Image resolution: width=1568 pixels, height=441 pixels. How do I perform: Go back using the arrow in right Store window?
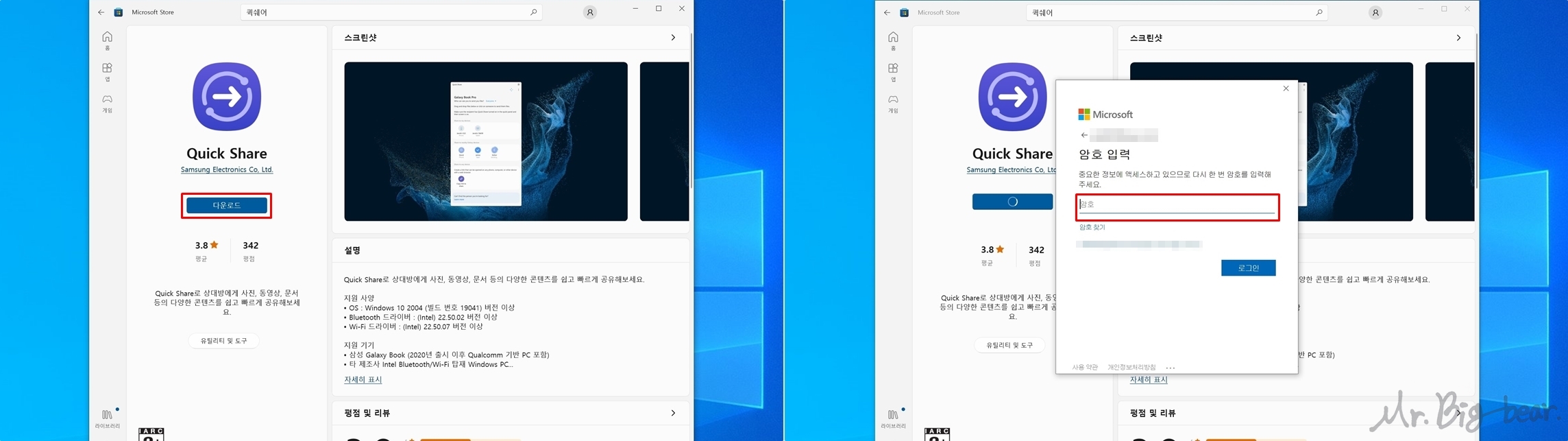[887, 12]
